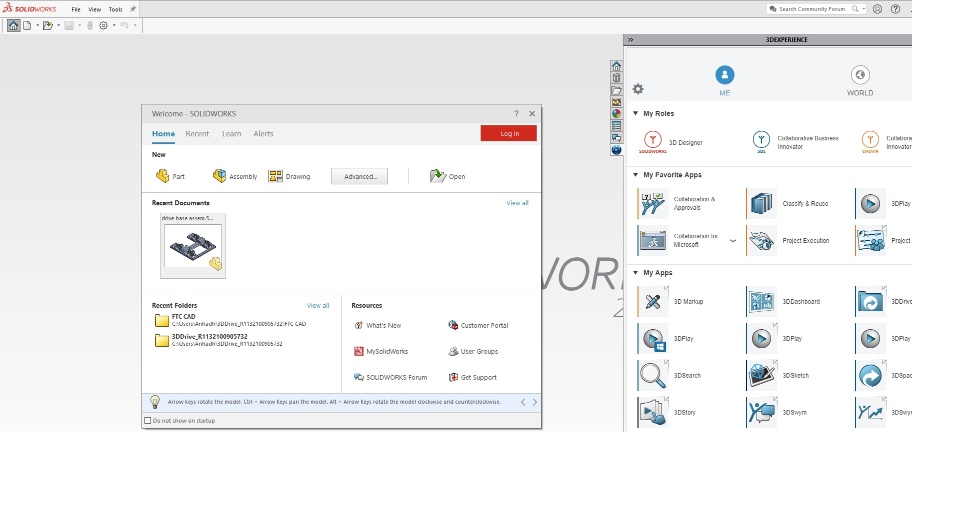Image resolution: width=960 pixels, height=520 pixels.
Task: Open the 3DEXPERIENCE globe task pane tab
Action: click(617, 149)
